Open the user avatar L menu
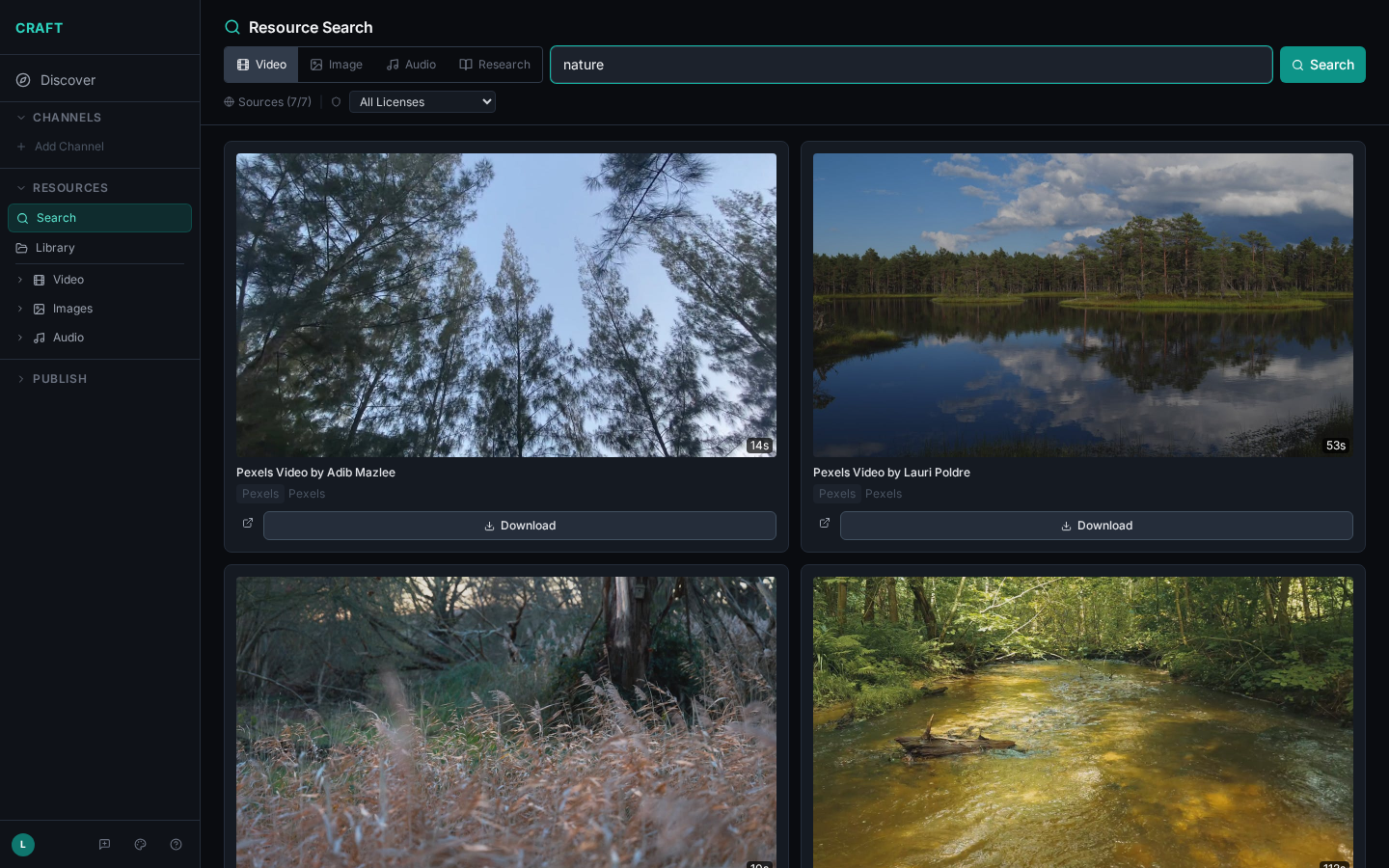1389x868 pixels. [23, 845]
